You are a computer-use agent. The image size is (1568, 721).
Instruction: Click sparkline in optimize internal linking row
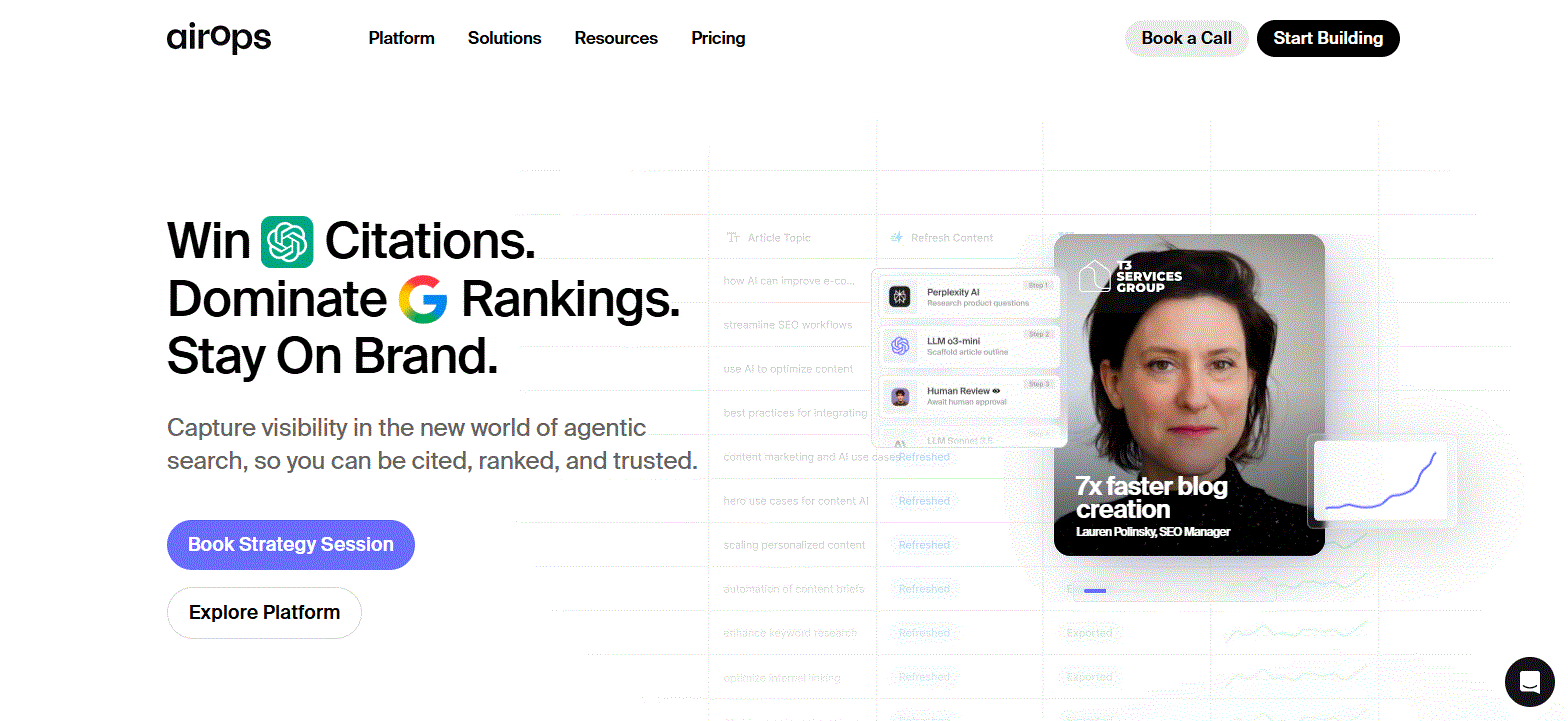coord(1296,676)
